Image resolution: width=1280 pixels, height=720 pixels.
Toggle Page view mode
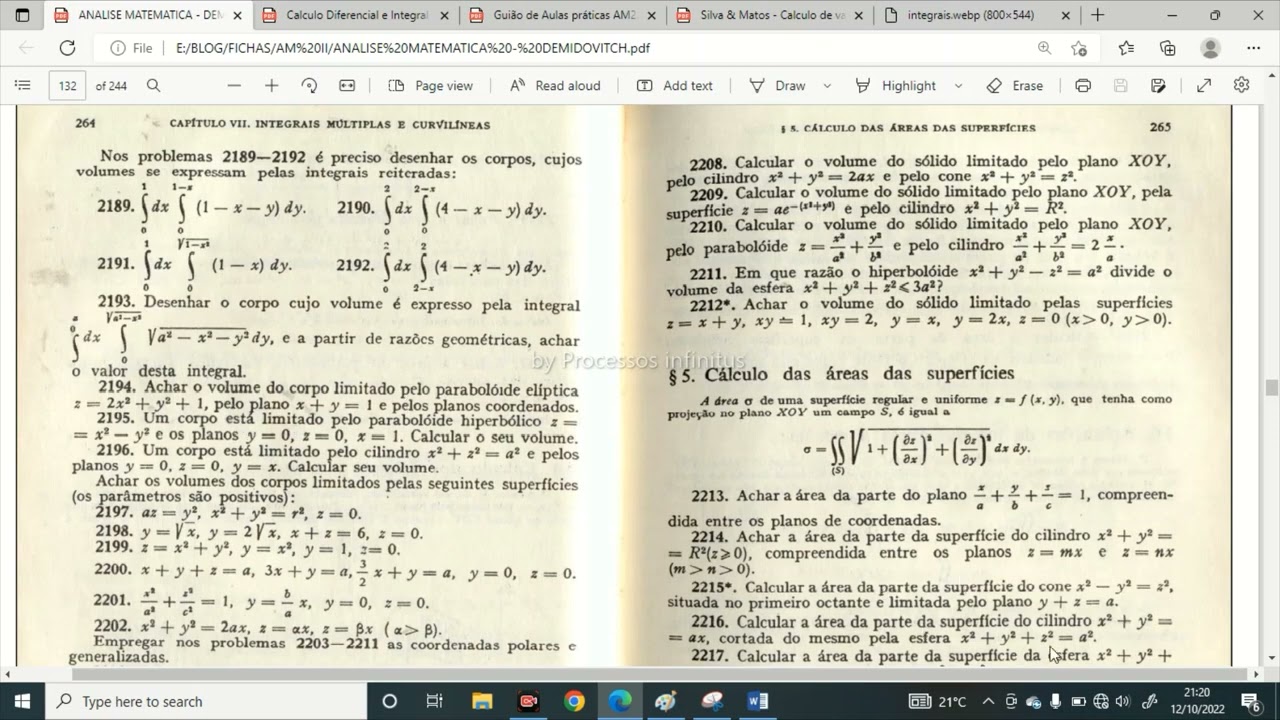[431, 86]
